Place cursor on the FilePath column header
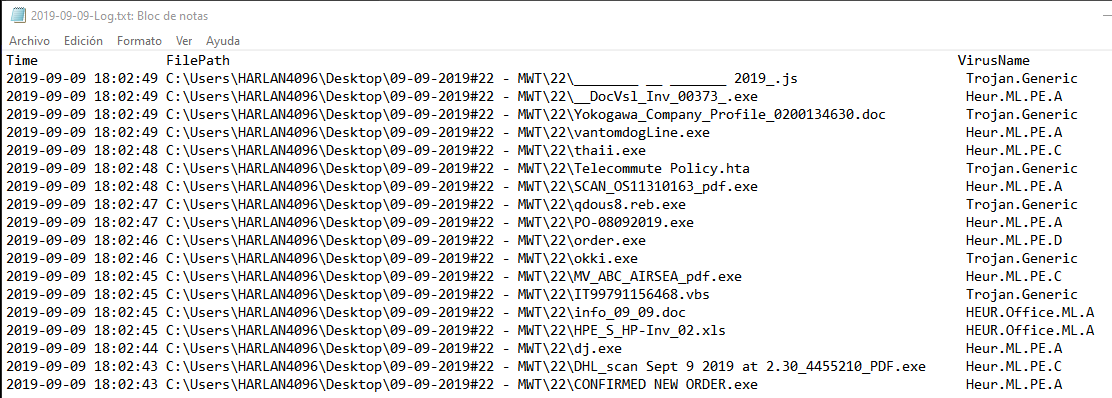 [x=198, y=60]
